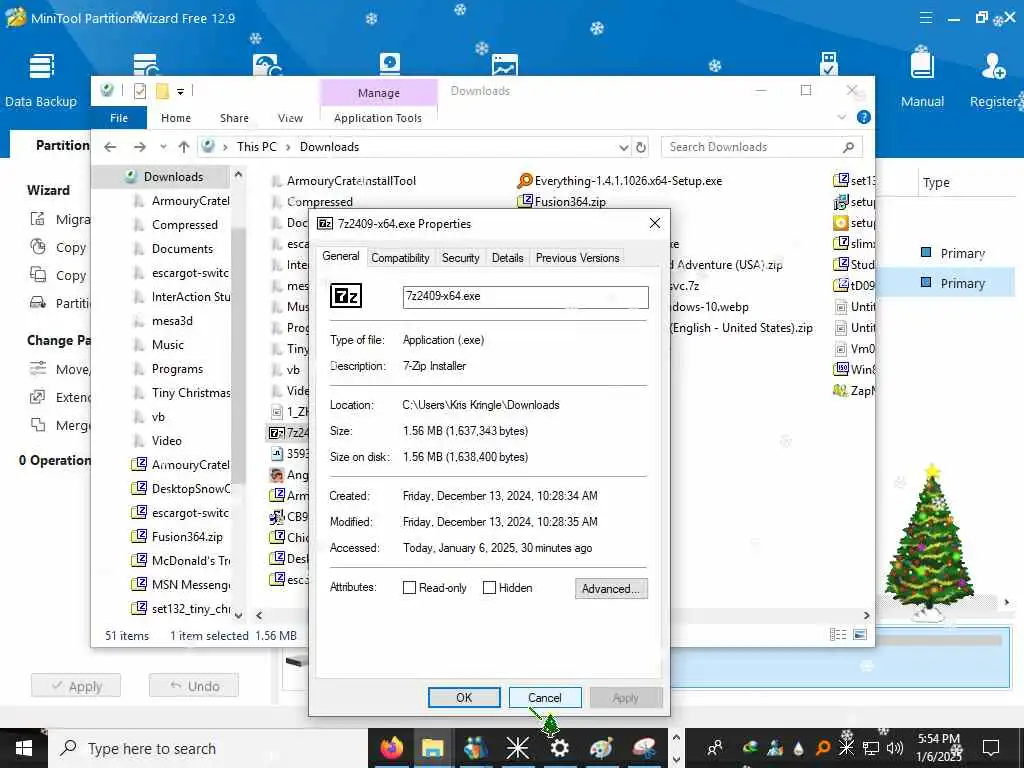
Task: Open address bar history dropdown
Action: point(624,148)
